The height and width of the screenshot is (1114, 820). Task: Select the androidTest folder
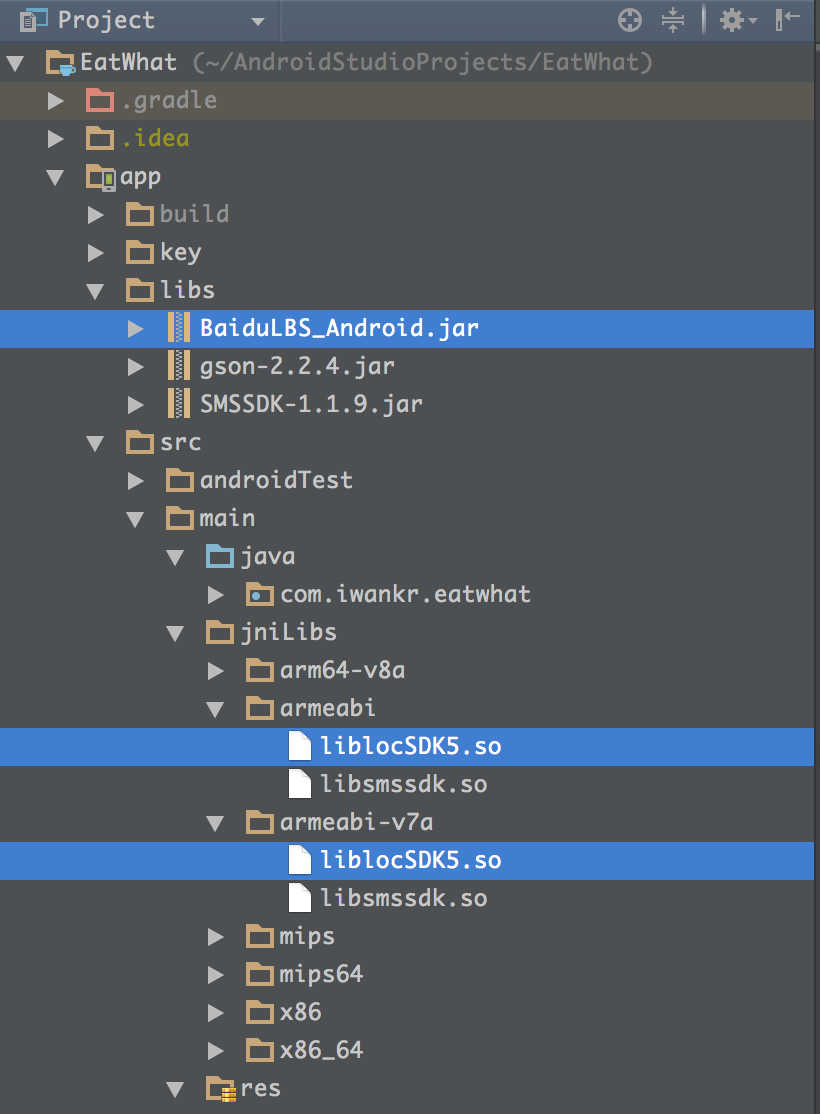click(x=276, y=480)
